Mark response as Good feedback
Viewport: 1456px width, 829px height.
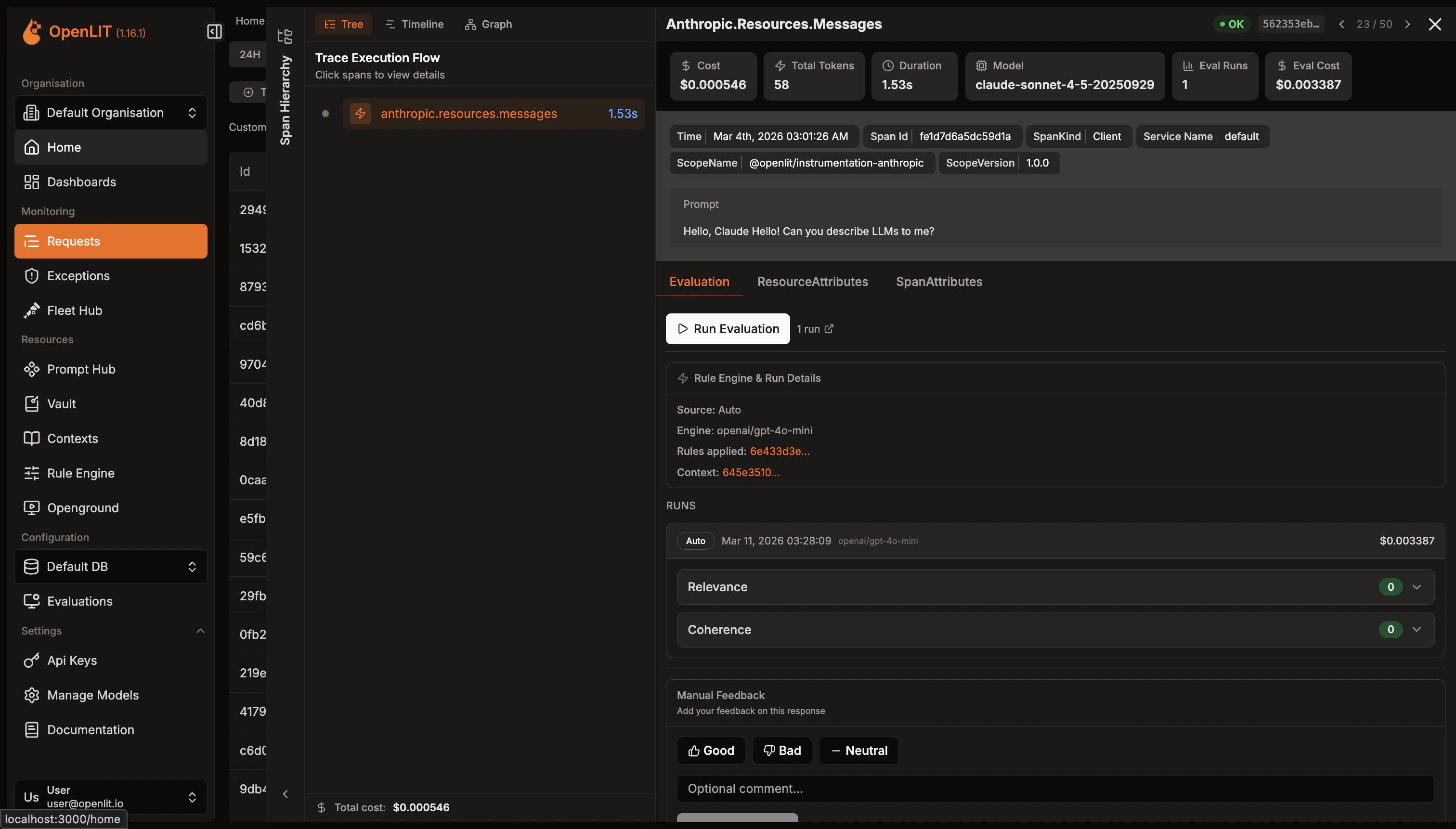point(711,751)
